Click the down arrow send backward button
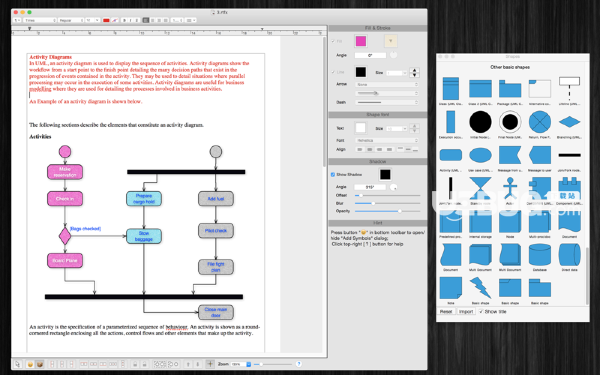This screenshot has height=375, width=600. (198, 364)
